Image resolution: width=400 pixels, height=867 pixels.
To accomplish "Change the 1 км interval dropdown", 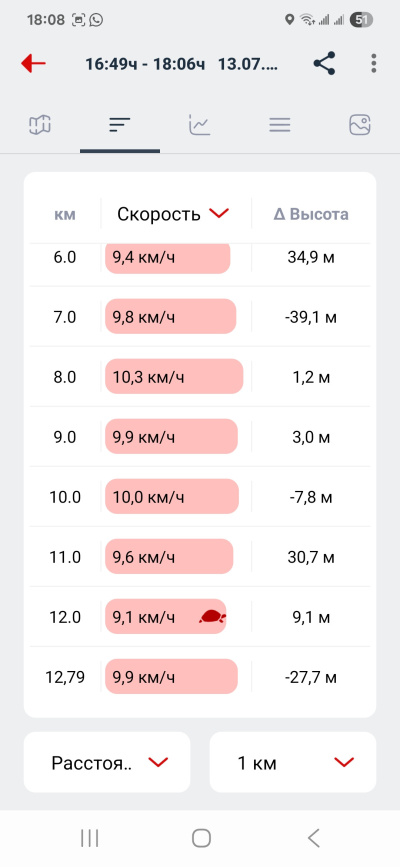I will coord(293,762).
